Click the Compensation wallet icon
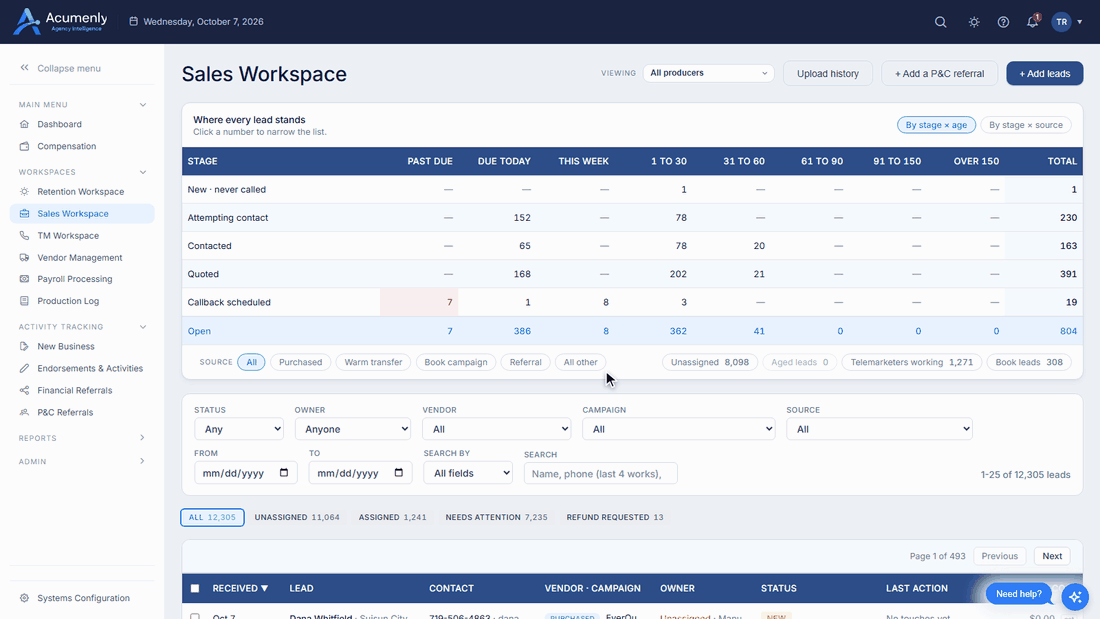Image resolution: width=1100 pixels, height=619 pixels. click(x=25, y=146)
